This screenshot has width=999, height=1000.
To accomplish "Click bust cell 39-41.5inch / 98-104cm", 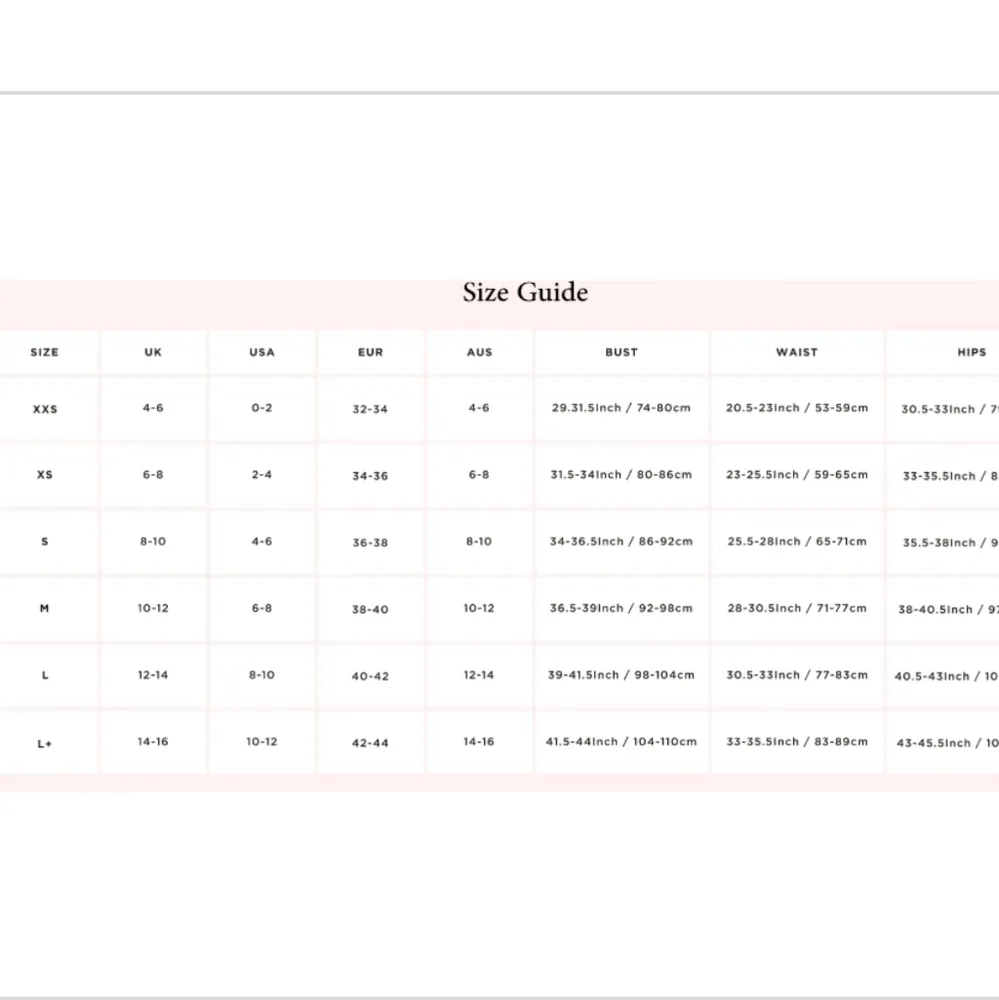I will [x=621, y=675].
